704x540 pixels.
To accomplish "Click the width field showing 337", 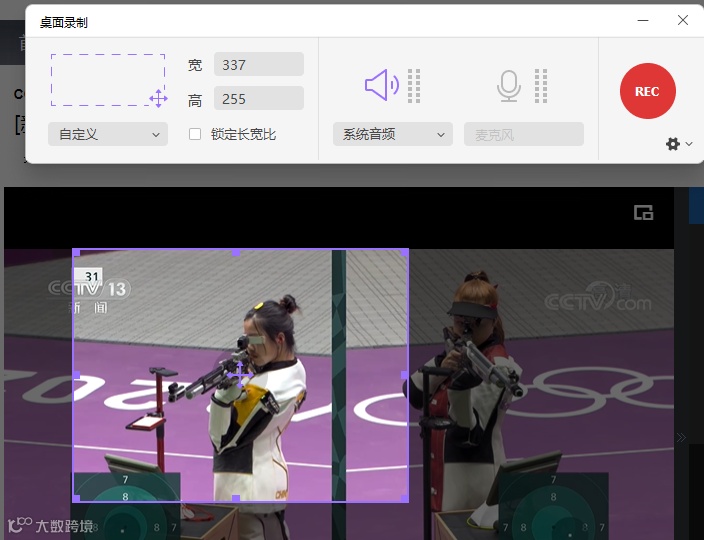I will point(259,64).
